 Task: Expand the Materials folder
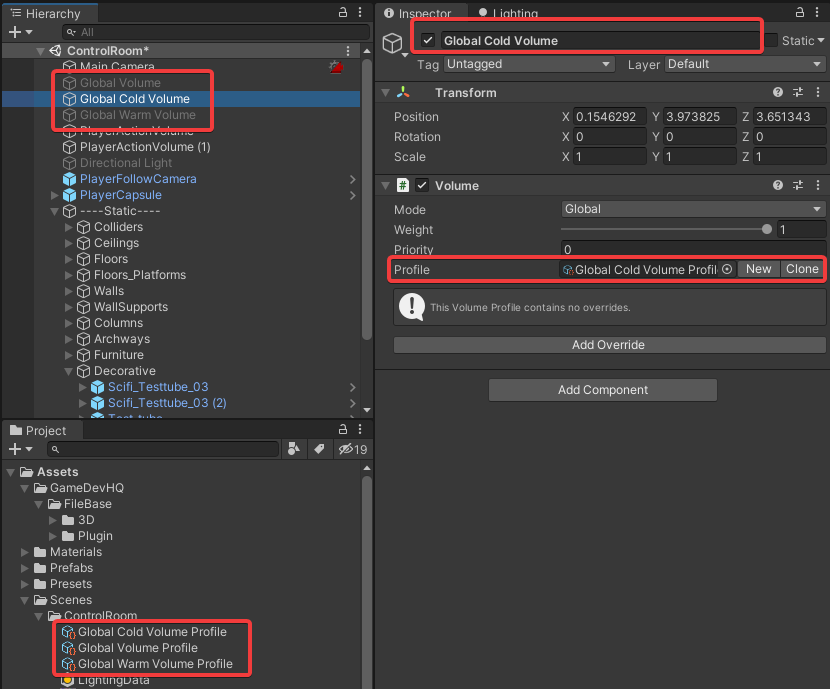(x=25, y=552)
